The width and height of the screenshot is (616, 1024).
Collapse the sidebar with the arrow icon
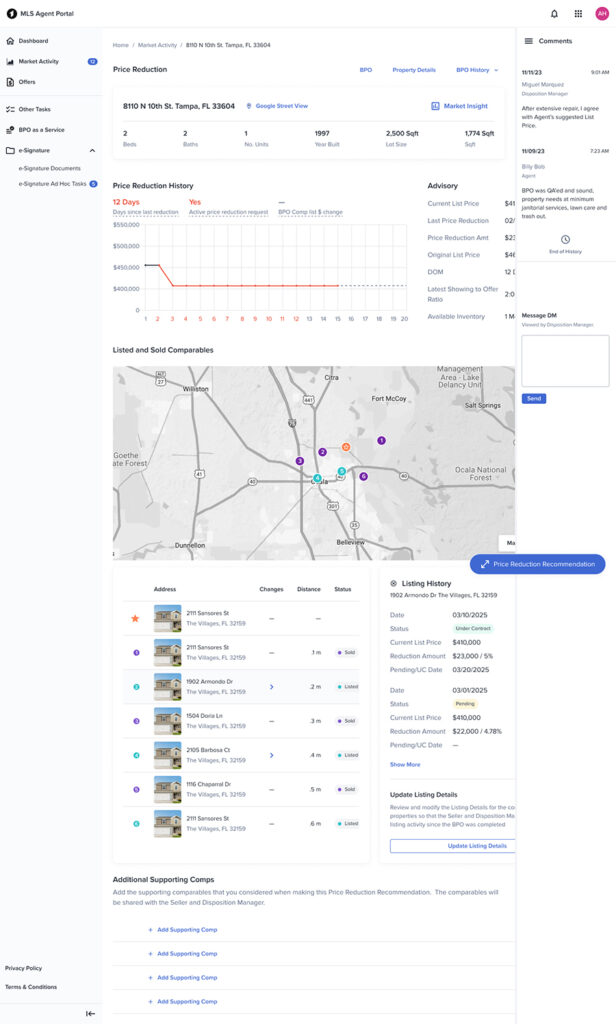[90, 1014]
